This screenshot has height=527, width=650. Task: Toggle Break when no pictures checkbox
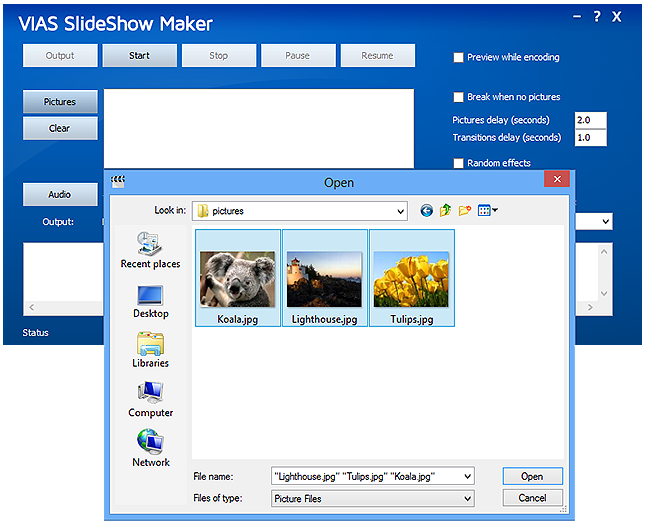(x=458, y=97)
